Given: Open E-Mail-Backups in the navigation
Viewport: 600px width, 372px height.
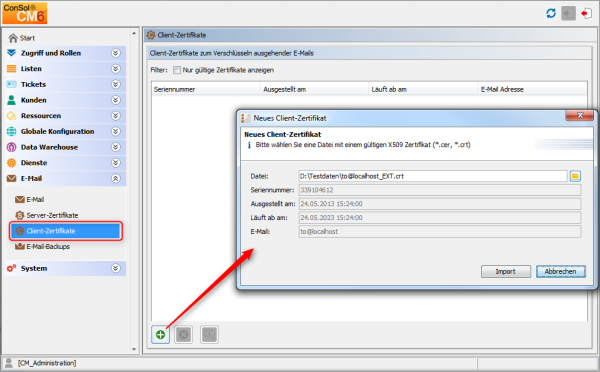Looking at the screenshot, I should tap(42, 246).
